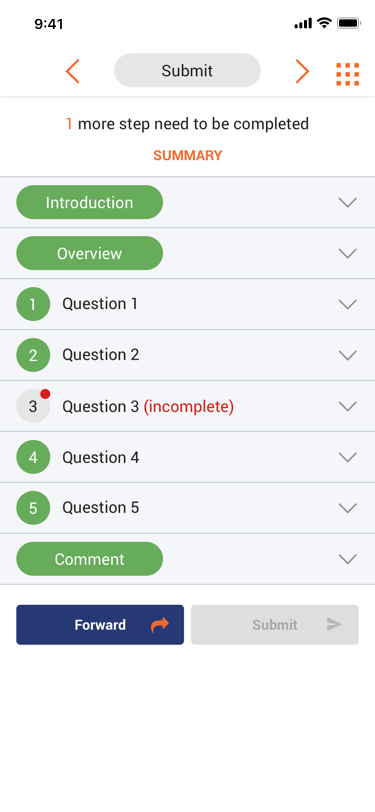Expand the Comment section chevron

348,559
